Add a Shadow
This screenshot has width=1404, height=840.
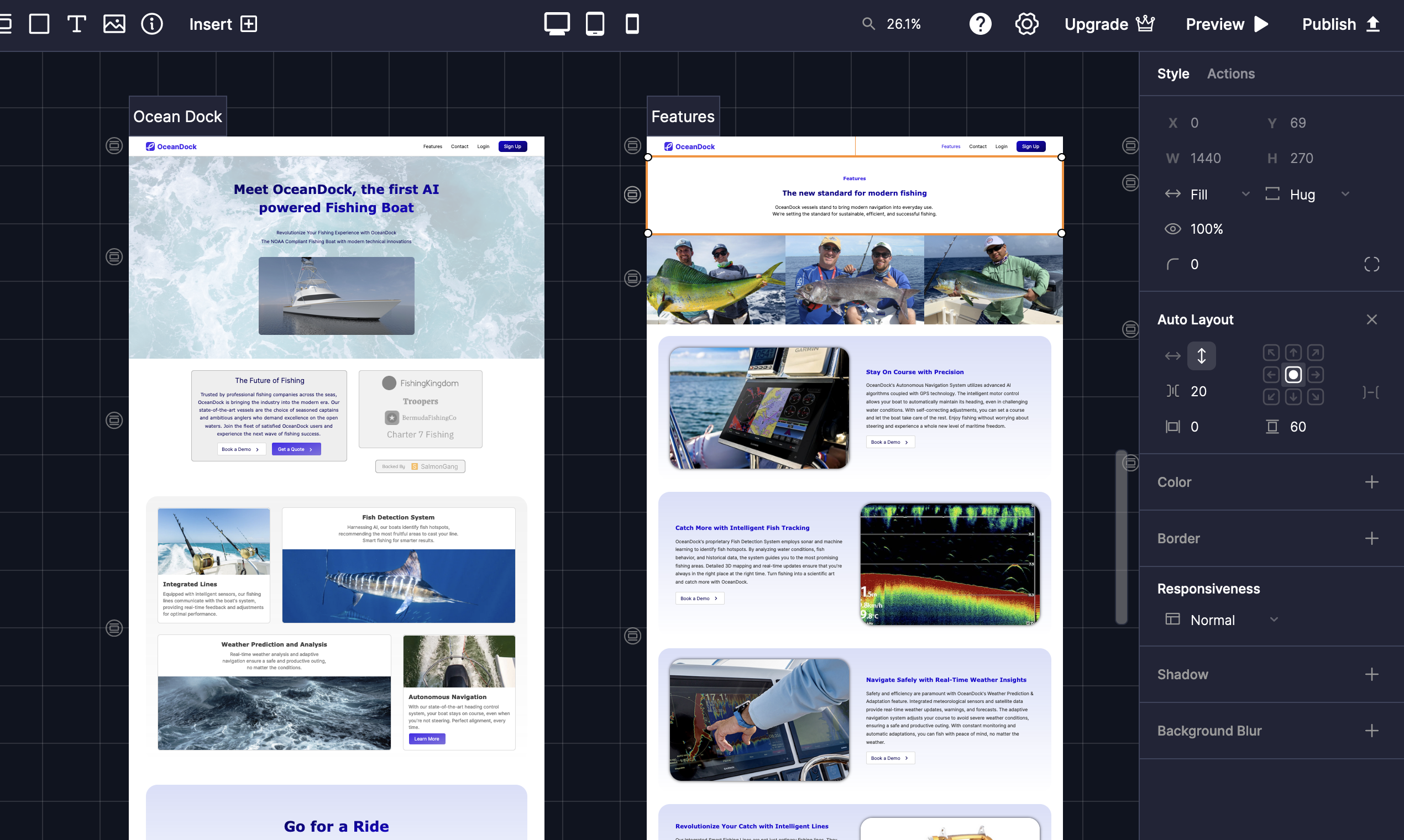(x=1371, y=674)
